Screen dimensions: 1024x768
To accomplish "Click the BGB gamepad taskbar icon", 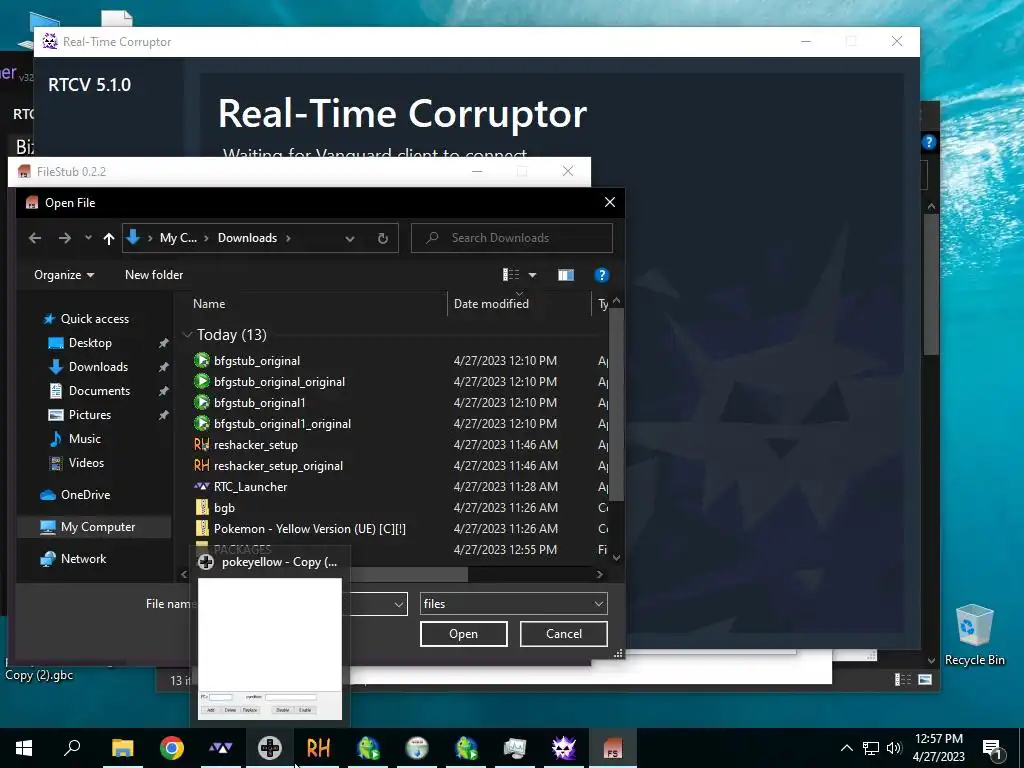I will coord(270,748).
